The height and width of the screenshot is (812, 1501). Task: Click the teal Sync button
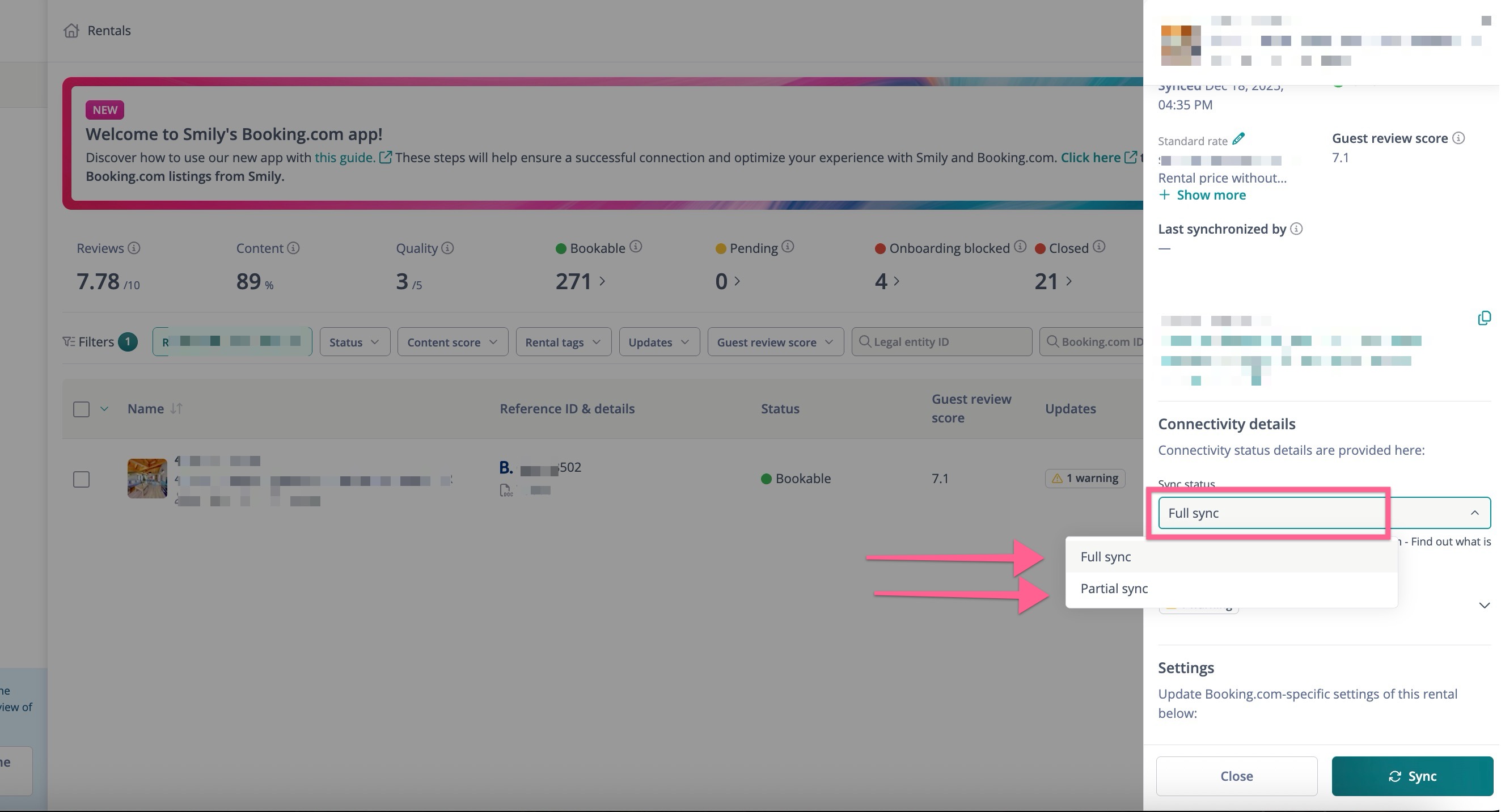[1412, 776]
